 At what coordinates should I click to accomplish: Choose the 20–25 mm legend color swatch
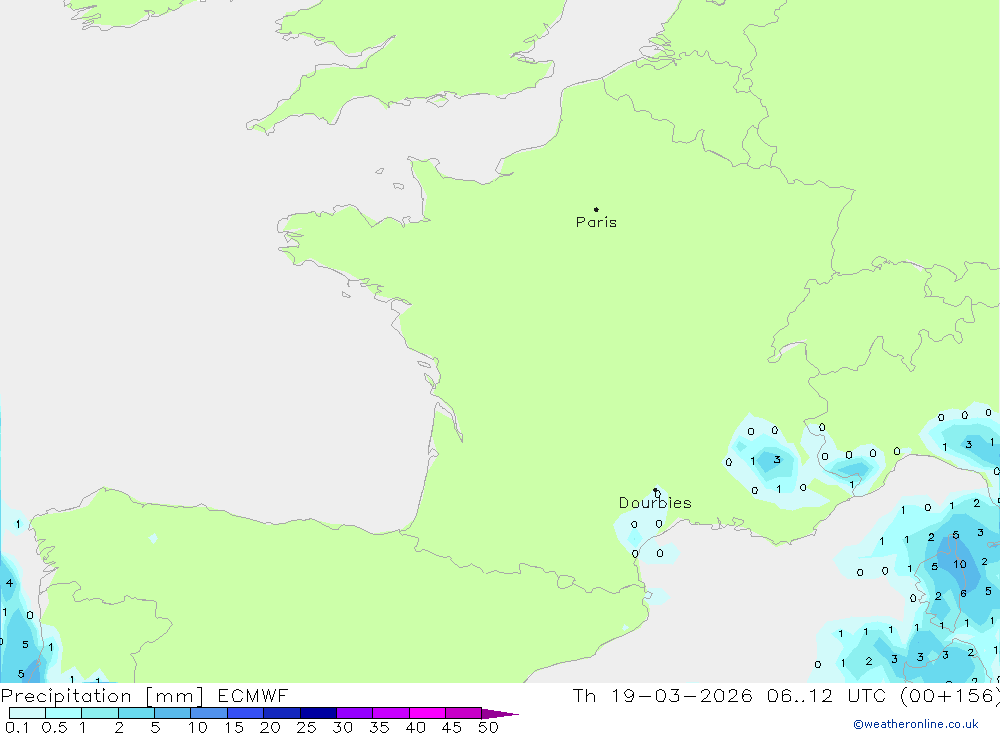pos(282,713)
